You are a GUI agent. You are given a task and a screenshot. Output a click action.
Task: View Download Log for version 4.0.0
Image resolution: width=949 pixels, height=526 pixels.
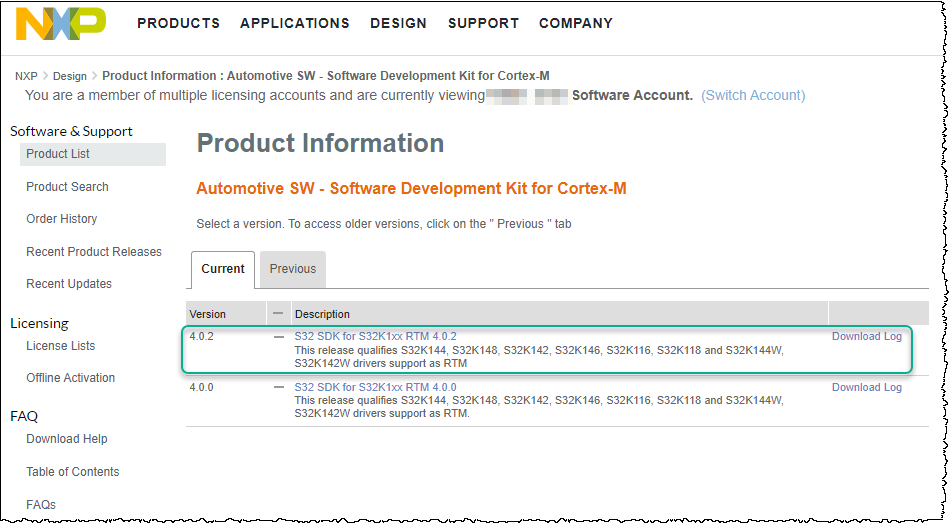point(866,388)
